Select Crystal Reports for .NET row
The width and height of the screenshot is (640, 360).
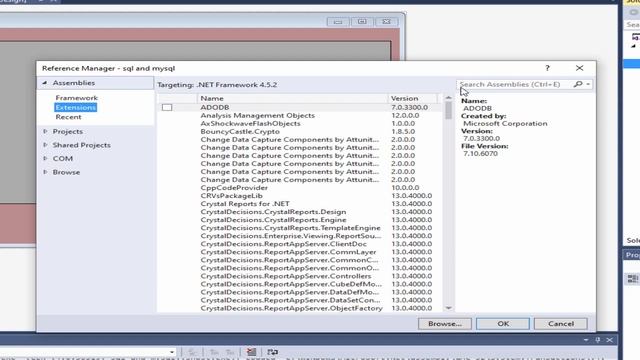300,204
